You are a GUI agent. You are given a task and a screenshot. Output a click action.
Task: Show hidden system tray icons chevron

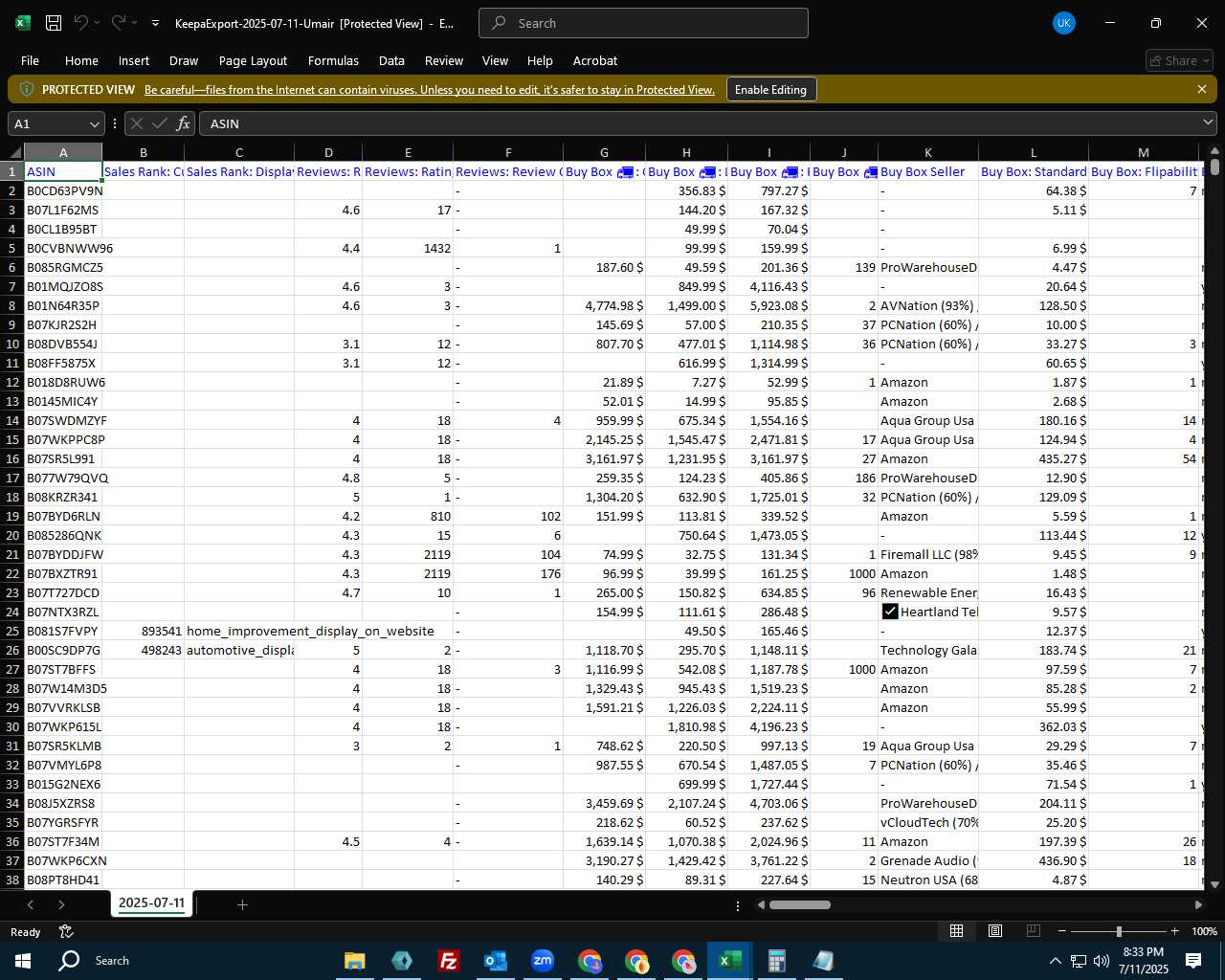1055,960
